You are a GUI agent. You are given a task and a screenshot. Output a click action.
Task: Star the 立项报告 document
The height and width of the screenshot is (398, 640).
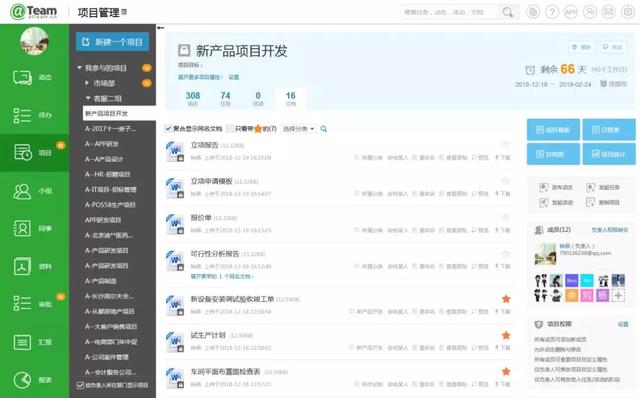click(506, 144)
